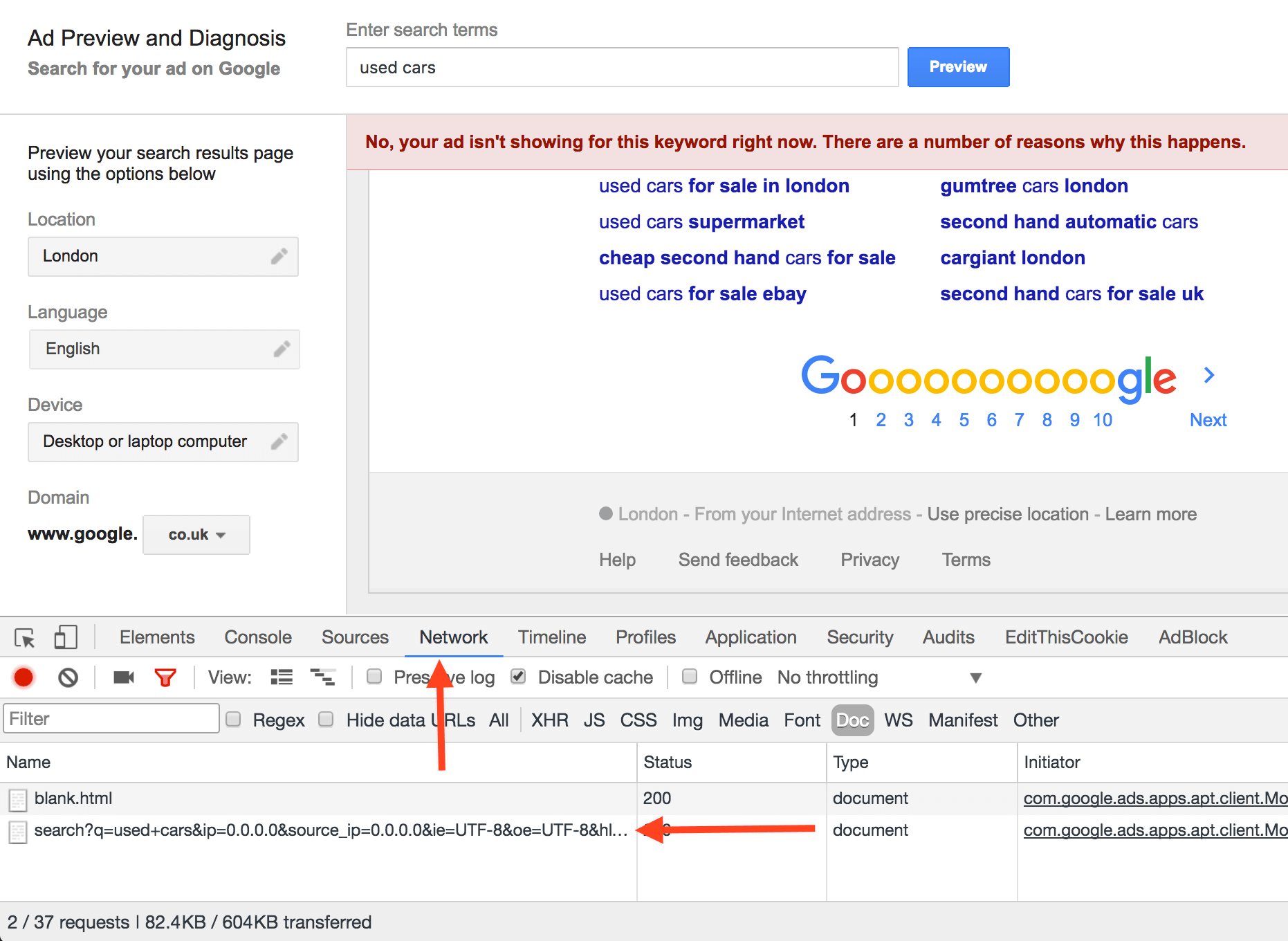Open the co.uk domain dropdown

point(196,535)
